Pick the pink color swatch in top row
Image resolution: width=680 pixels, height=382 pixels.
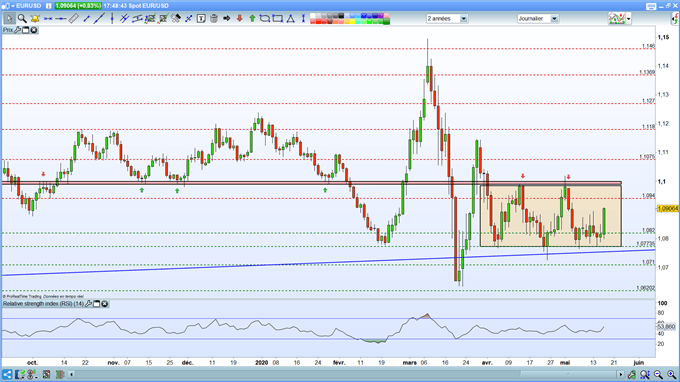(386, 16)
